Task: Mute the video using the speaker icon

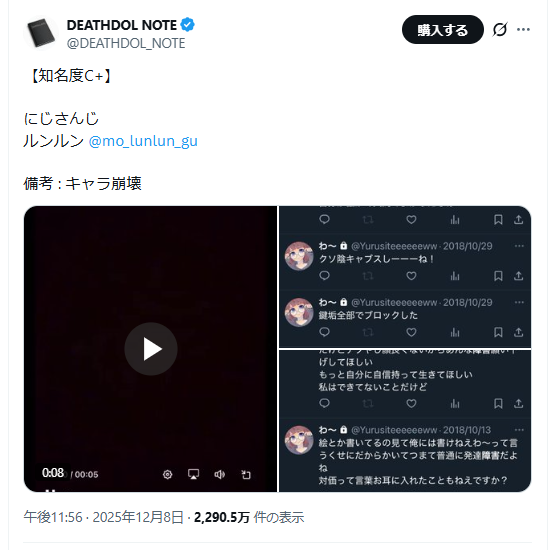Action: pyautogui.click(x=219, y=474)
